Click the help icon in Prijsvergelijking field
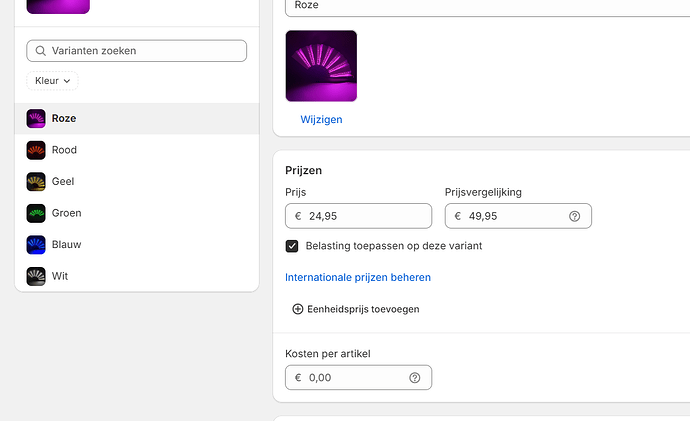690x421 pixels. click(574, 216)
